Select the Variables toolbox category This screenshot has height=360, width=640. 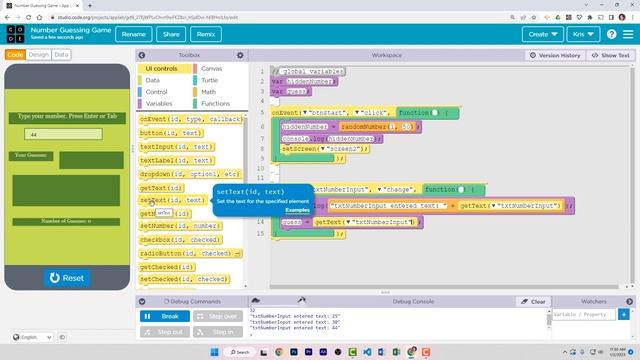pos(159,104)
